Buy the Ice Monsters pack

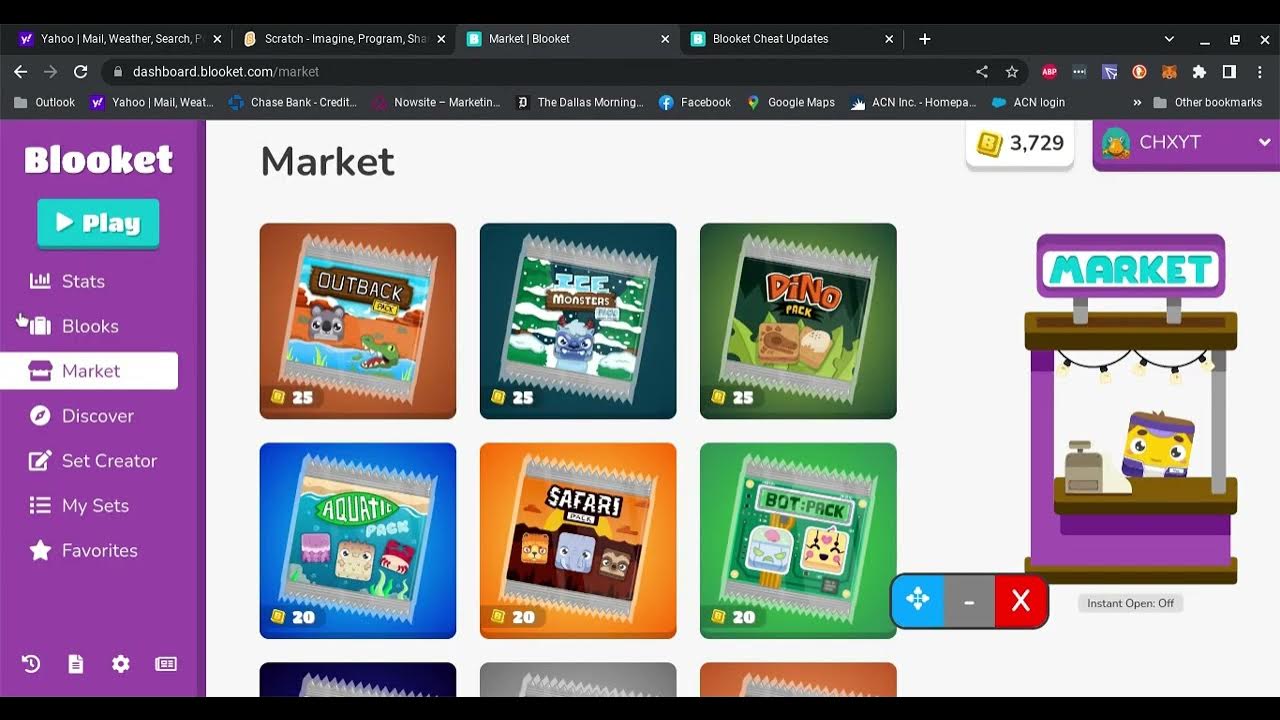click(x=578, y=321)
